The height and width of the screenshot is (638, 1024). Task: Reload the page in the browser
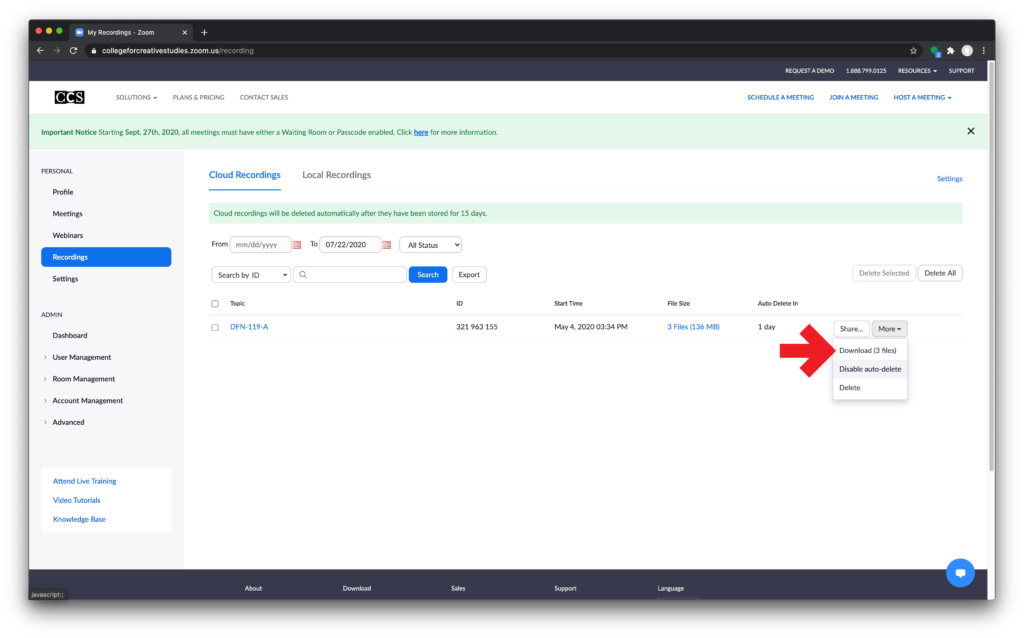pos(73,51)
